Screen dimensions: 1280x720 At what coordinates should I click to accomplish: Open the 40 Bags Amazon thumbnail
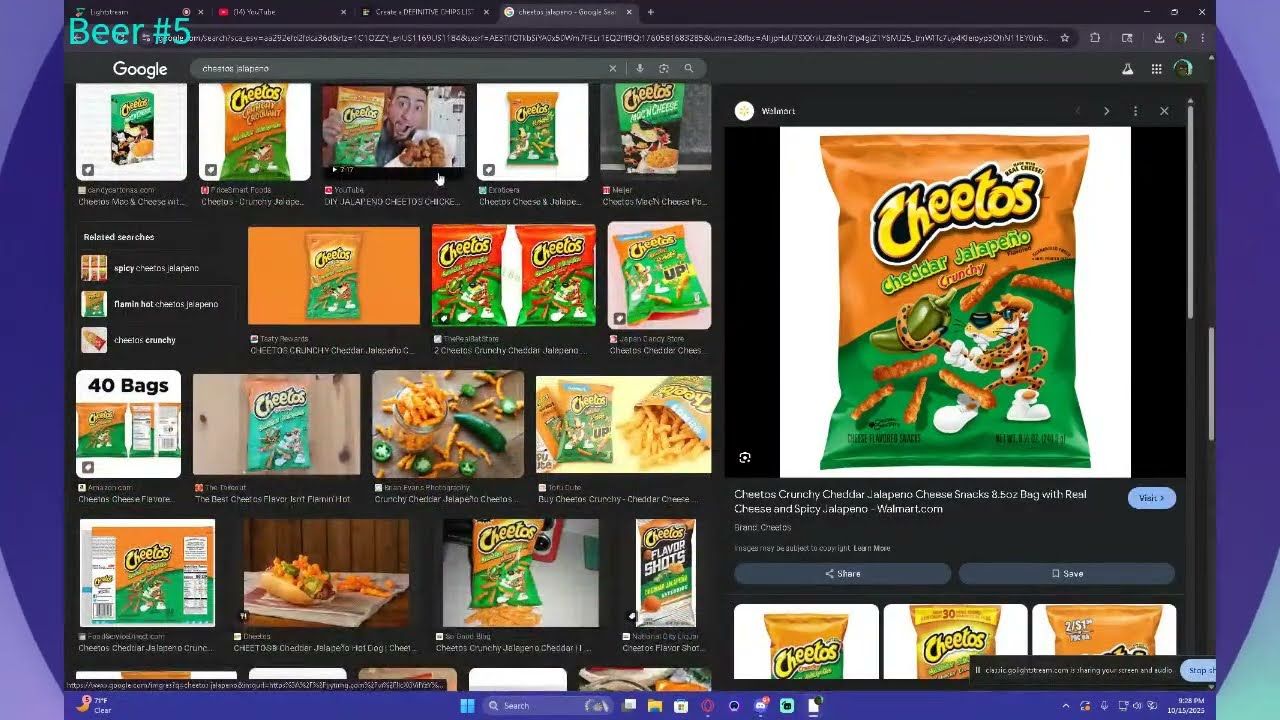click(128, 424)
